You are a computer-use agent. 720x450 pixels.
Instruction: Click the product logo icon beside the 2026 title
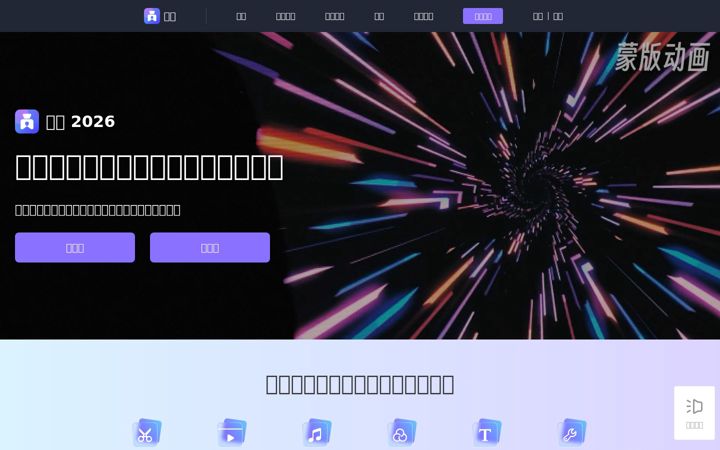tap(27, 122)
